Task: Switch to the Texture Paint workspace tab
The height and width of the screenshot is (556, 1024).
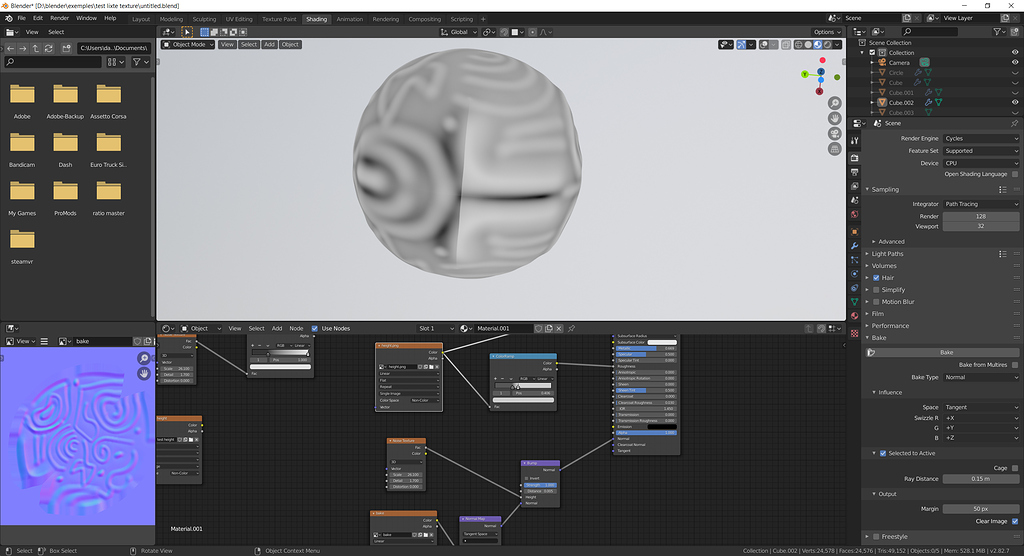Action: [x=280, y=19]
